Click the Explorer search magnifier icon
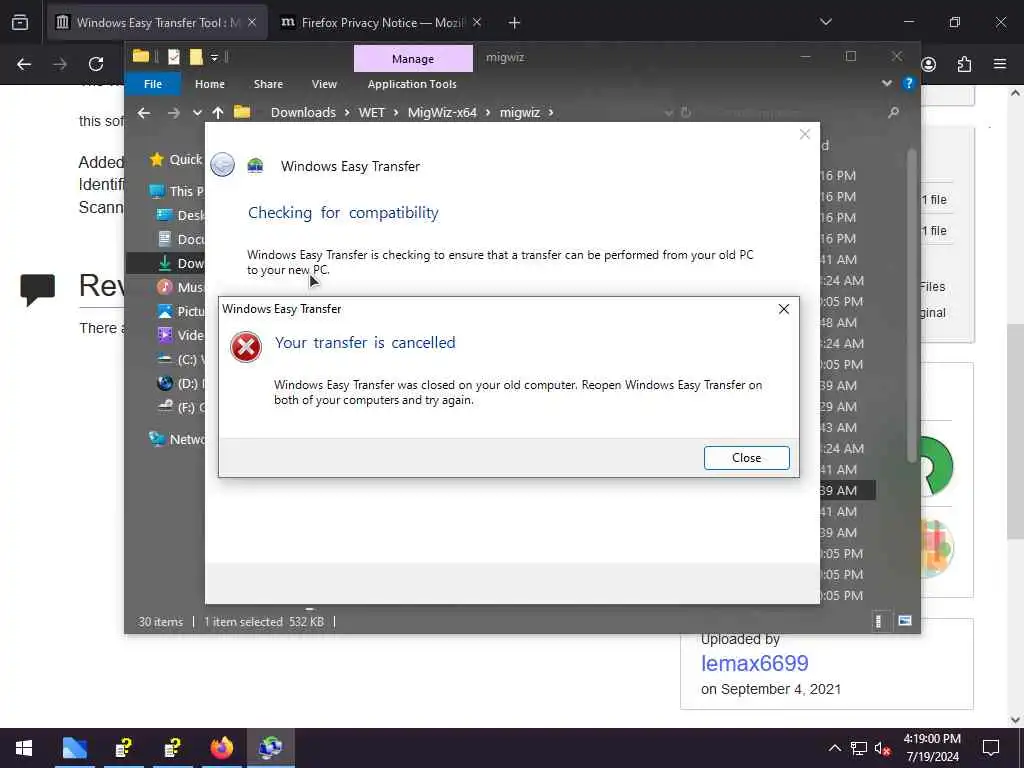Viewport: 1024px width, 768px height. pyautogui.click(x=893, y=112)
